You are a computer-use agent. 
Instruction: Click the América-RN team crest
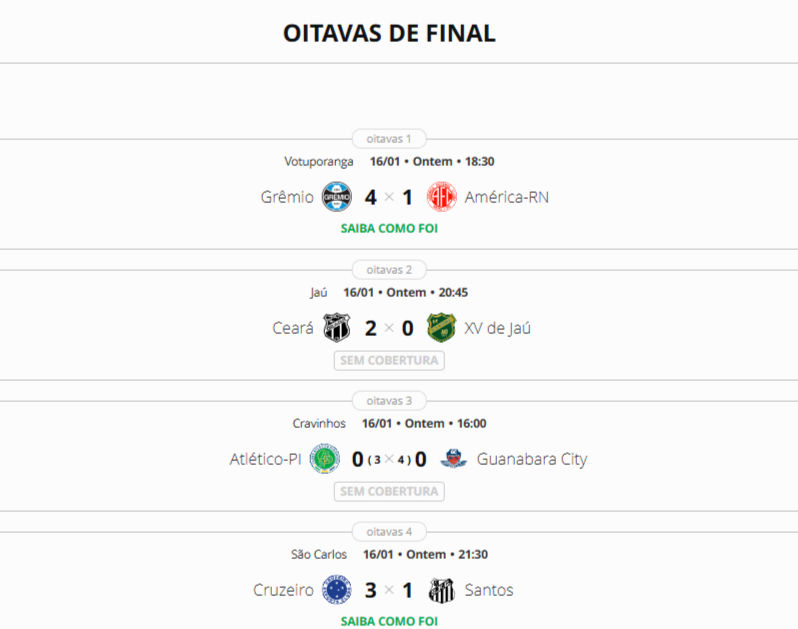441,197
